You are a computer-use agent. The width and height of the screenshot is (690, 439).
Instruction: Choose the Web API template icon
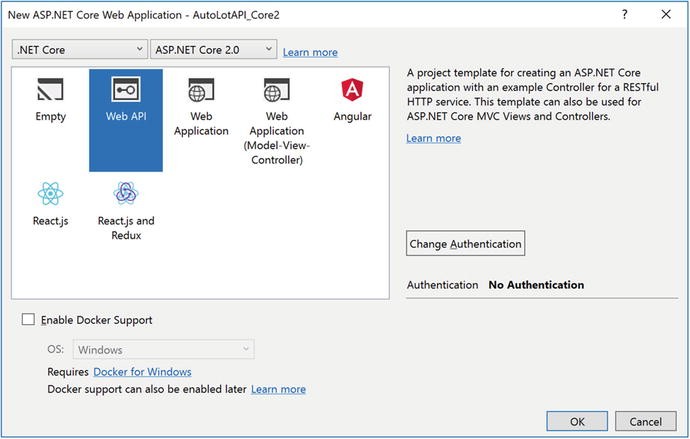point(126,89)
